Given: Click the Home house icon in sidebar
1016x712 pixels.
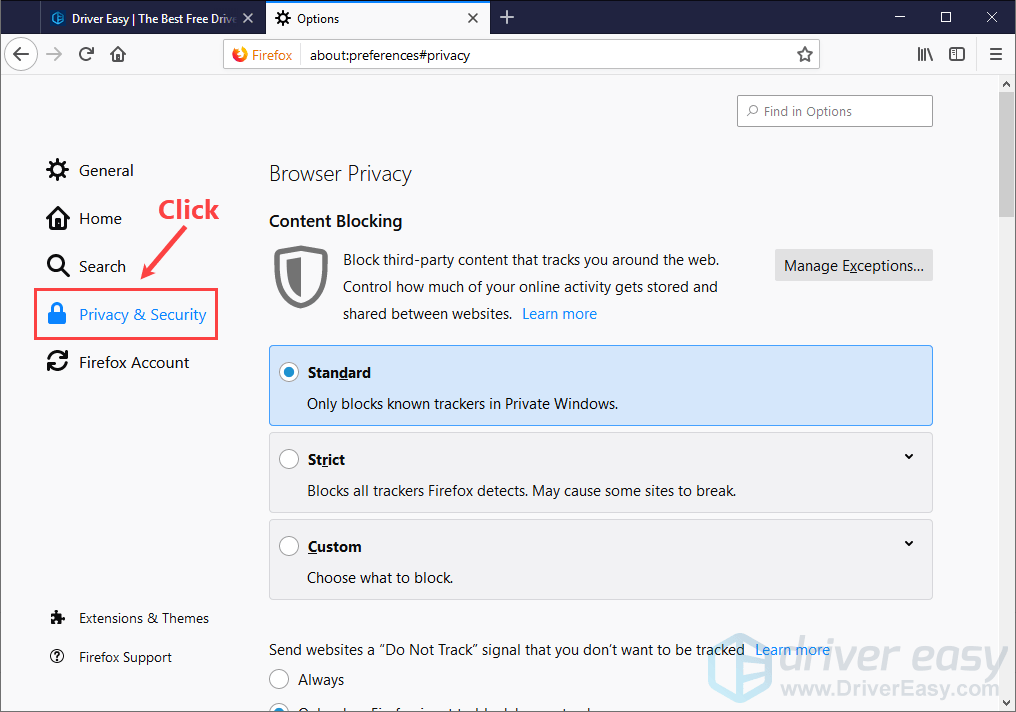Looking at the screenshot, I should pos(57,218).
